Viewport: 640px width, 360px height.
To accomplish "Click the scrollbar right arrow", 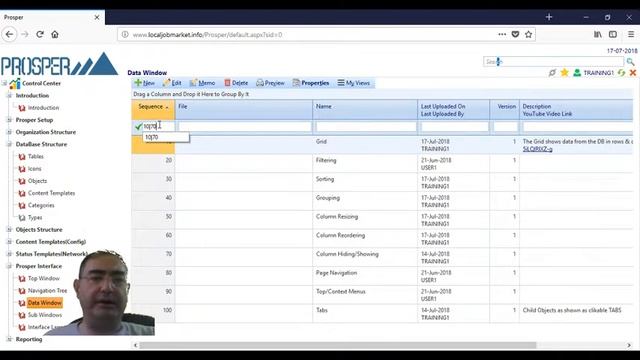I will (629, 345).
